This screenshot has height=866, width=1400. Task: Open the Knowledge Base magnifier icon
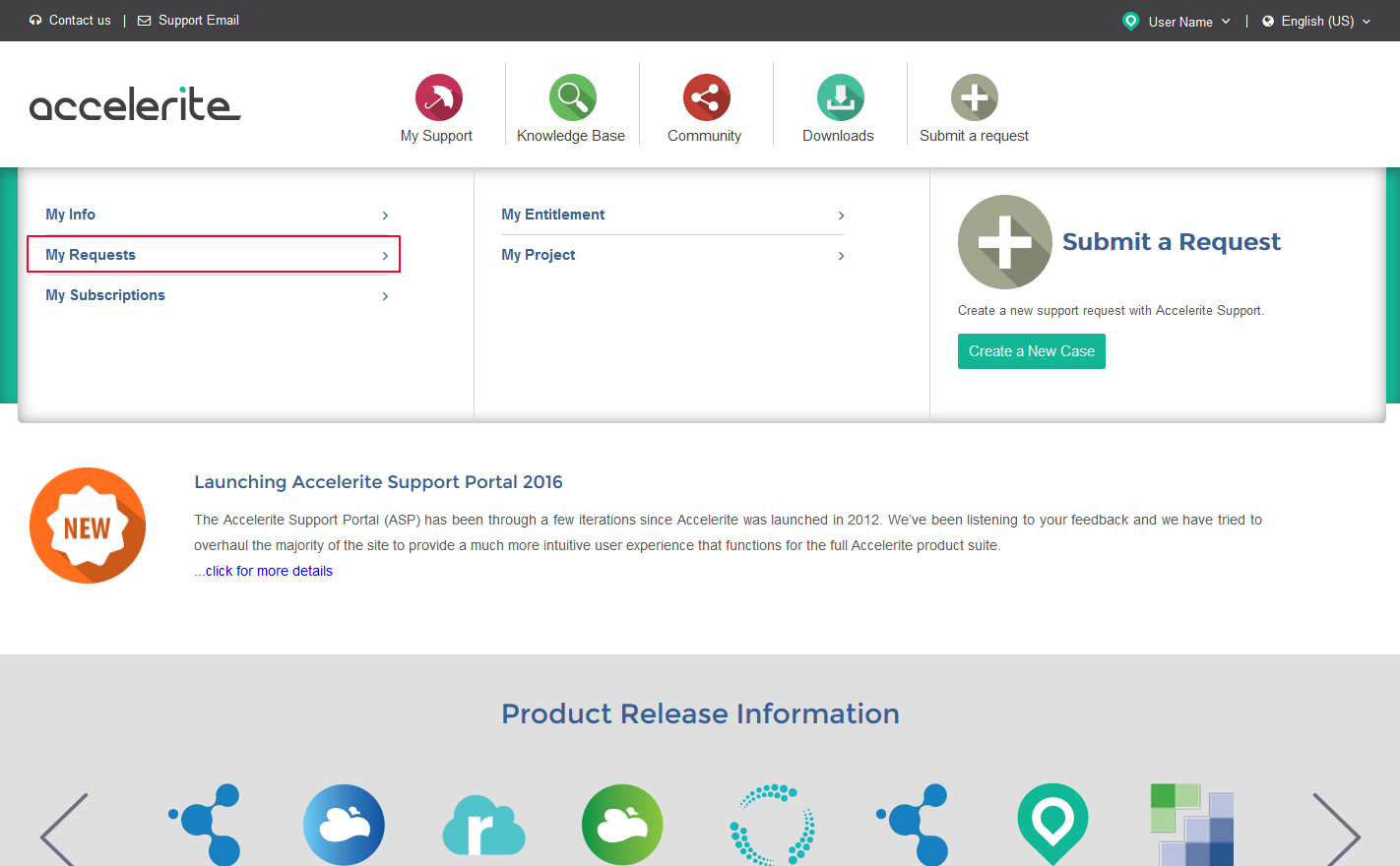tap(573, 97)
